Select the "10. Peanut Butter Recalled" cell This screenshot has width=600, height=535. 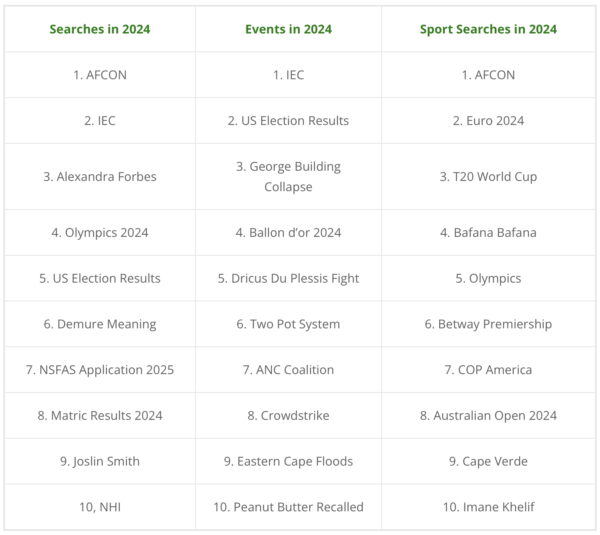click(288, 507)
